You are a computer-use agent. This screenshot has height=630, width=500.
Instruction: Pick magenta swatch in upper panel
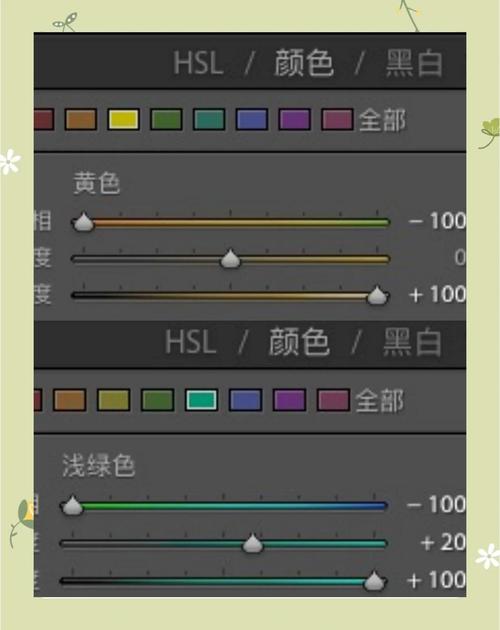337,119
